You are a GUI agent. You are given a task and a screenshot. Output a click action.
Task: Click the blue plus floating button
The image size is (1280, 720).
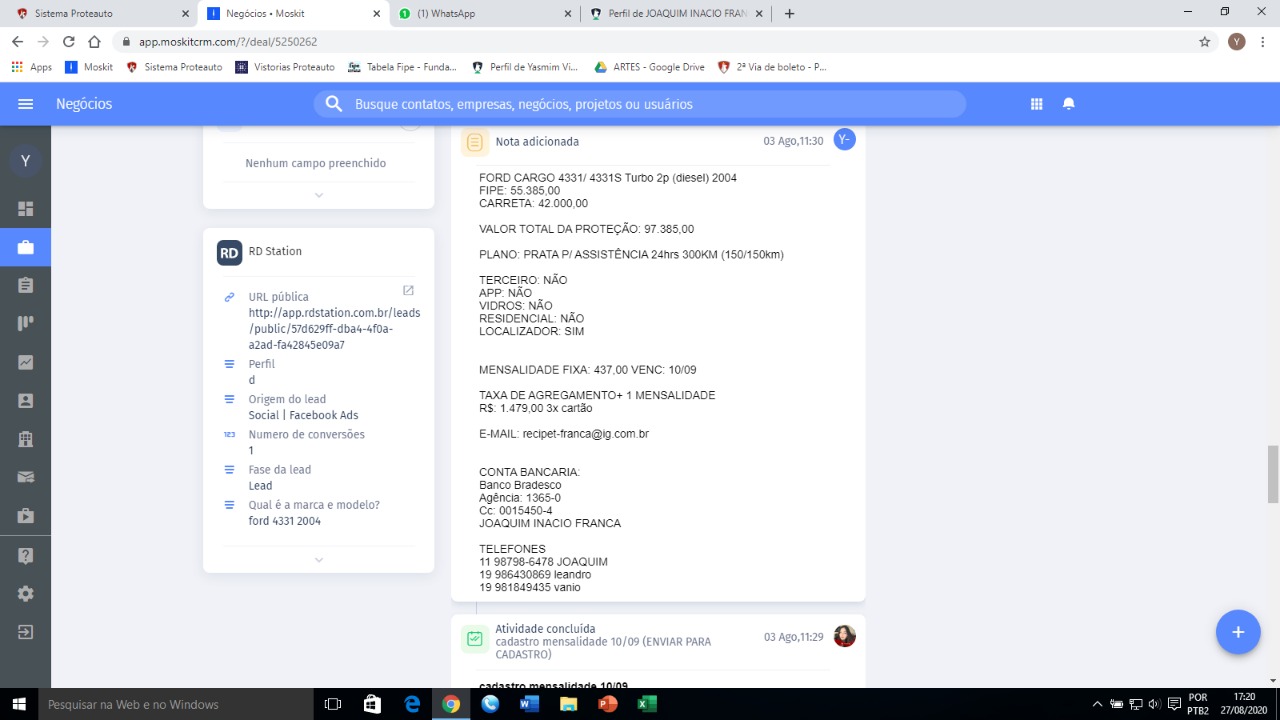pyautogui.click(x=1237, y=632)
